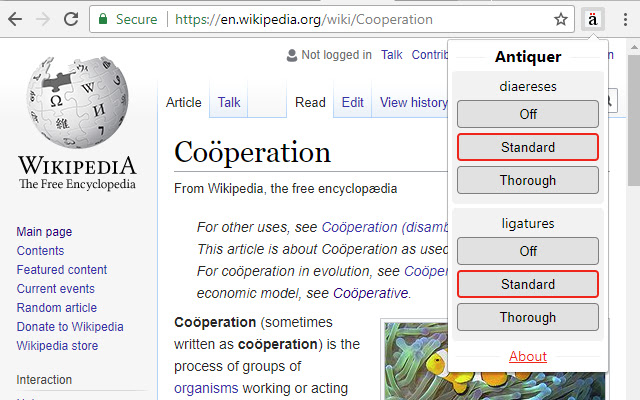Viewport: 640px width, 400px height.
Task: Set ligatures to Standard
Action: point(528,284)
